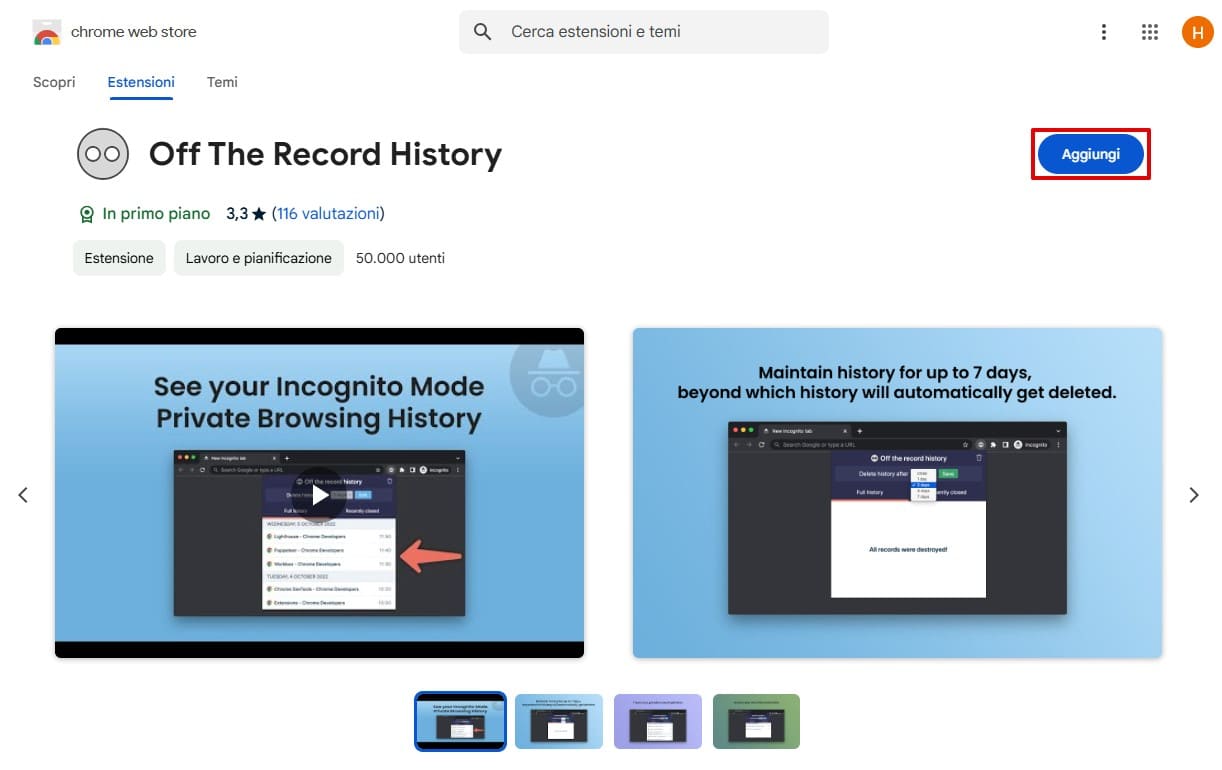Select the third purple carousel thumbnail

[x=658, y=721]
